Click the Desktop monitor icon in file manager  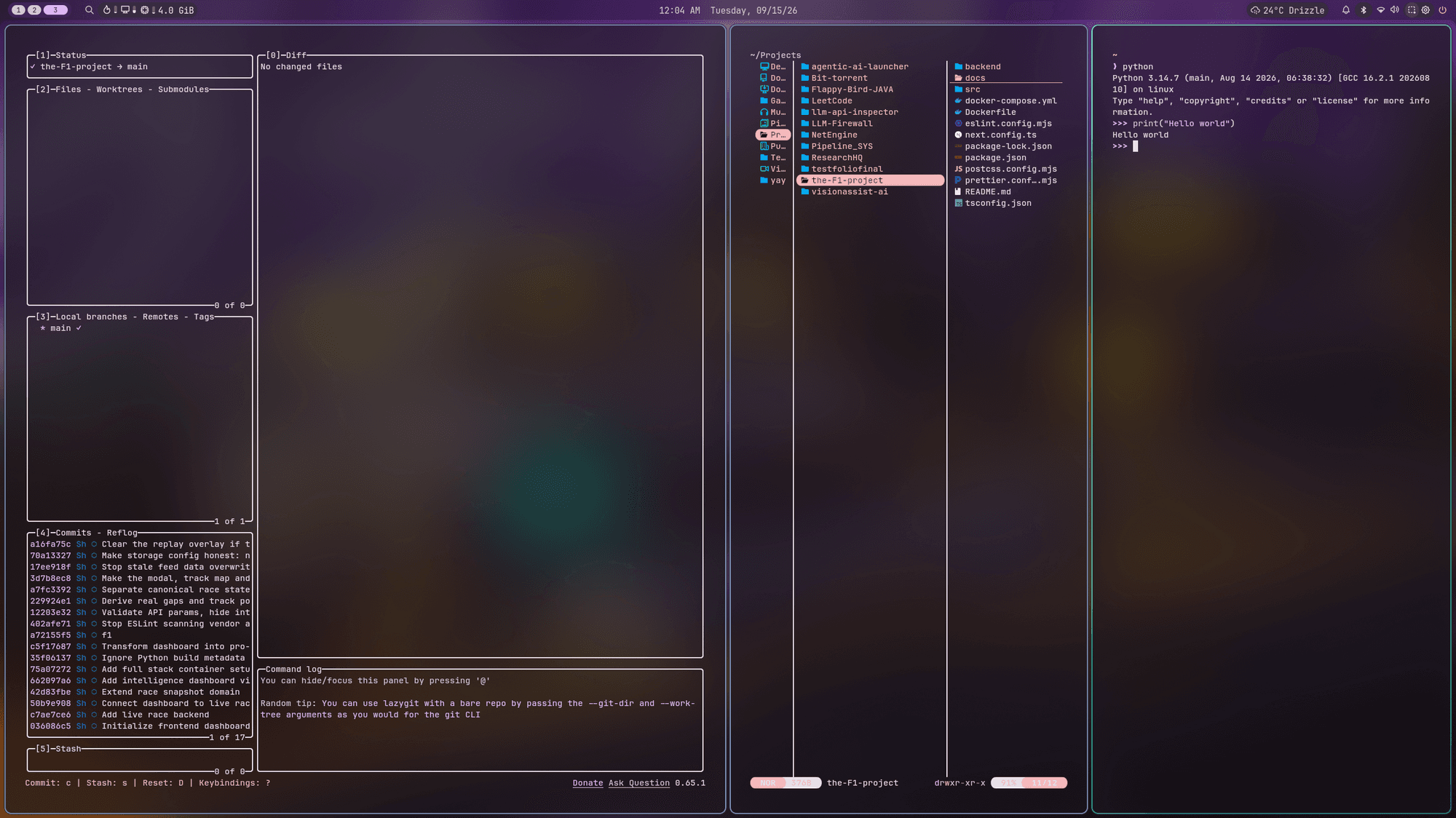point(764,66)
